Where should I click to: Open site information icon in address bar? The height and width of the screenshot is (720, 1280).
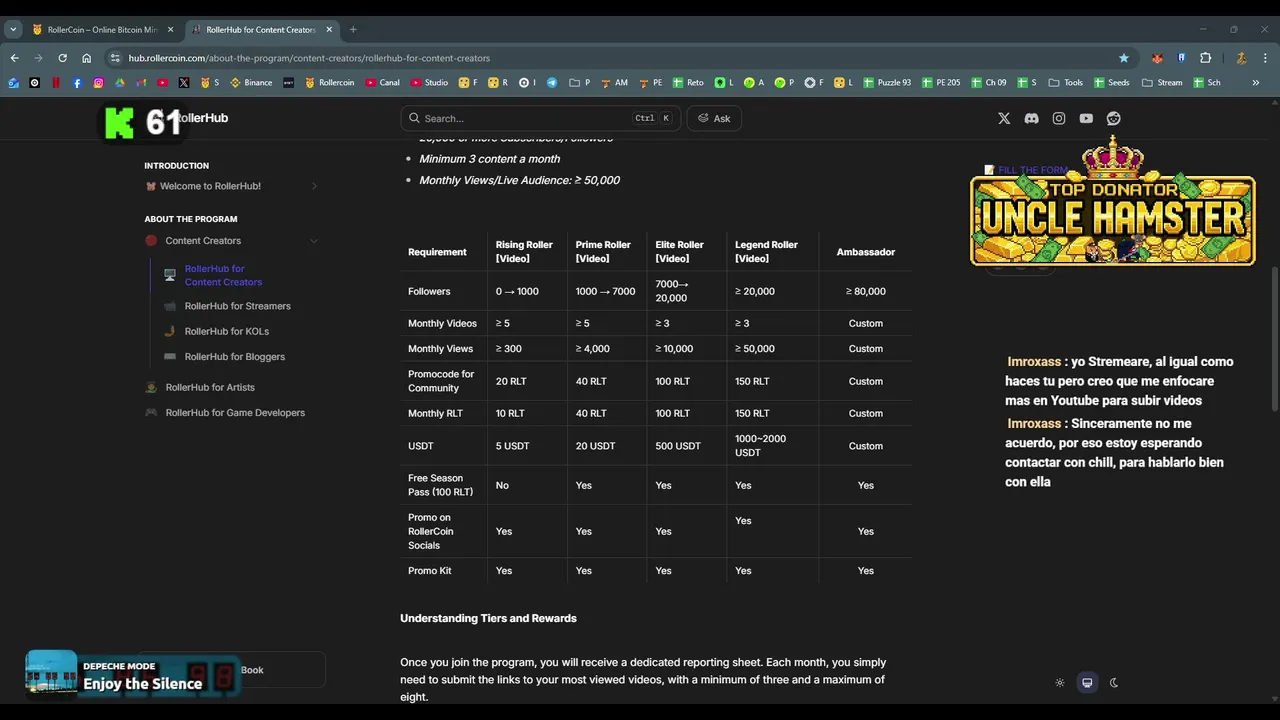click(x=115, y=58)
